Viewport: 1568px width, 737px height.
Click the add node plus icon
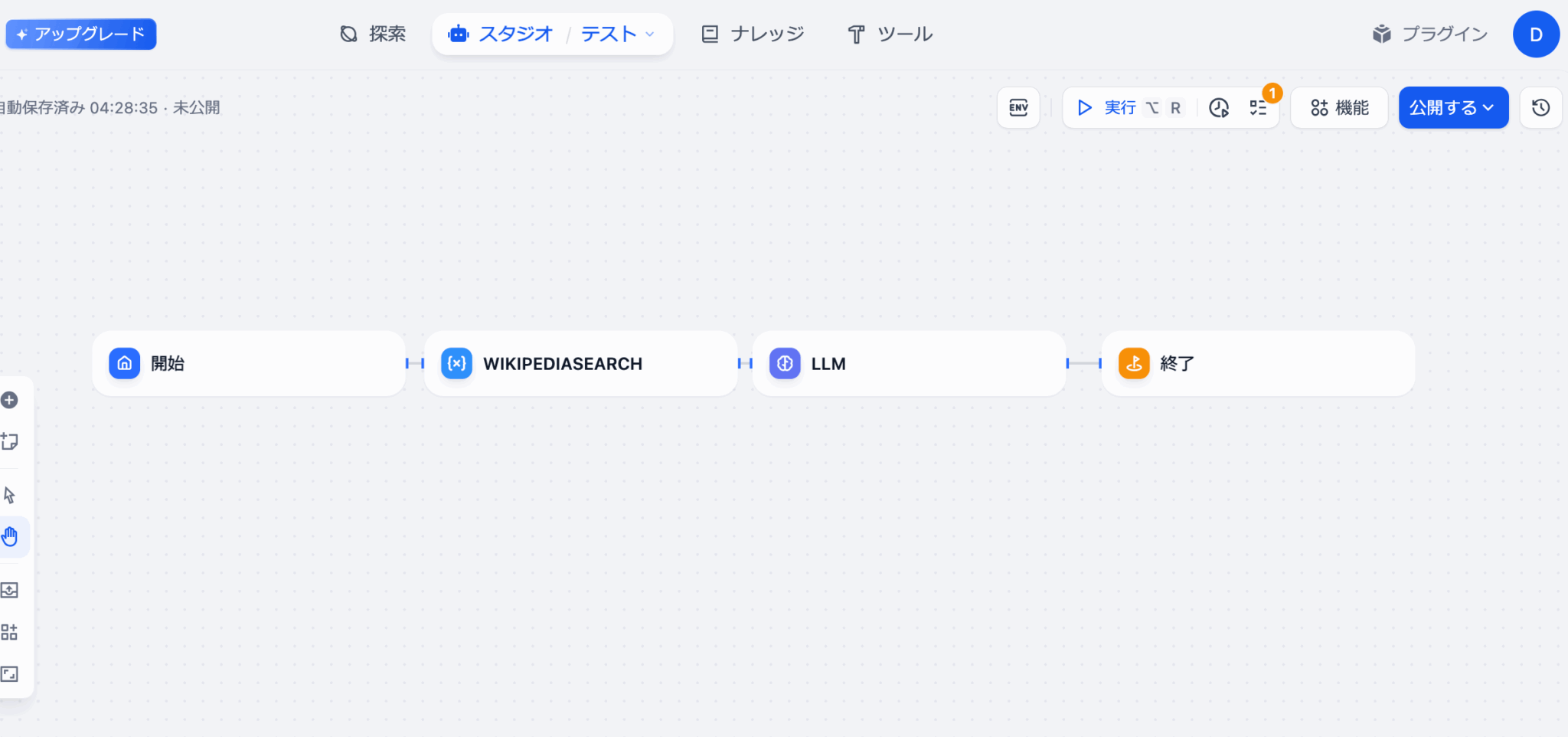pos(10,400)
